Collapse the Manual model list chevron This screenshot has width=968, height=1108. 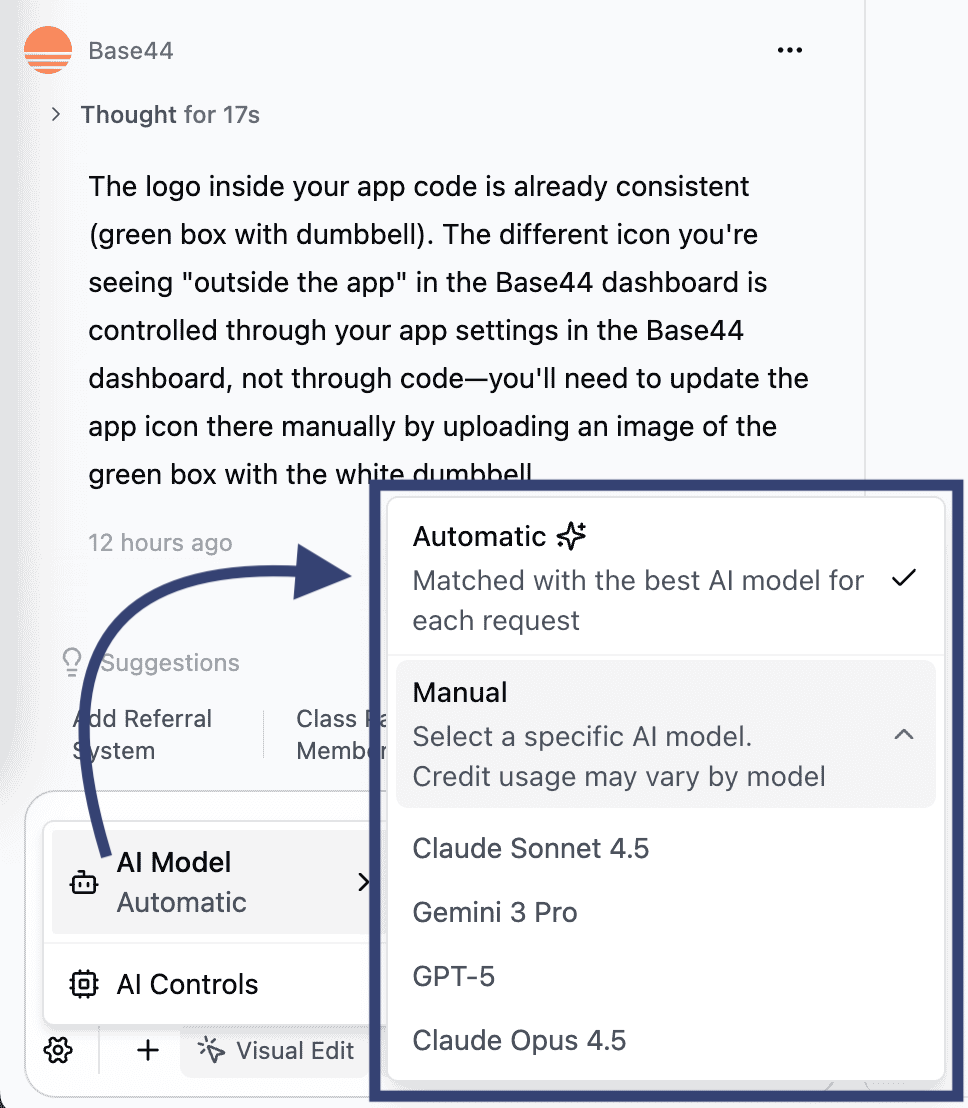click(904, 734)
